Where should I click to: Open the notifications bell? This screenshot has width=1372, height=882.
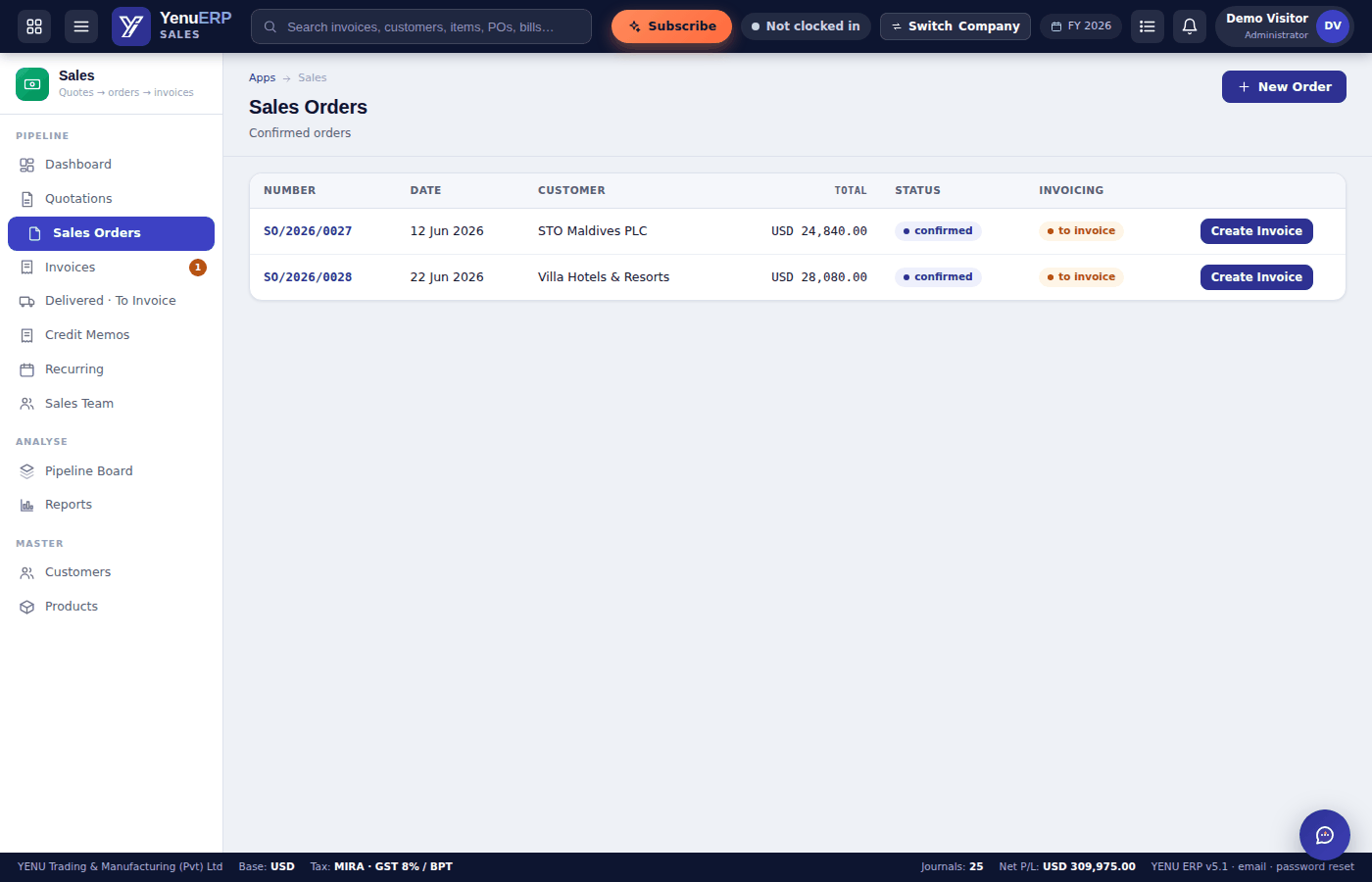(1190, 26)
